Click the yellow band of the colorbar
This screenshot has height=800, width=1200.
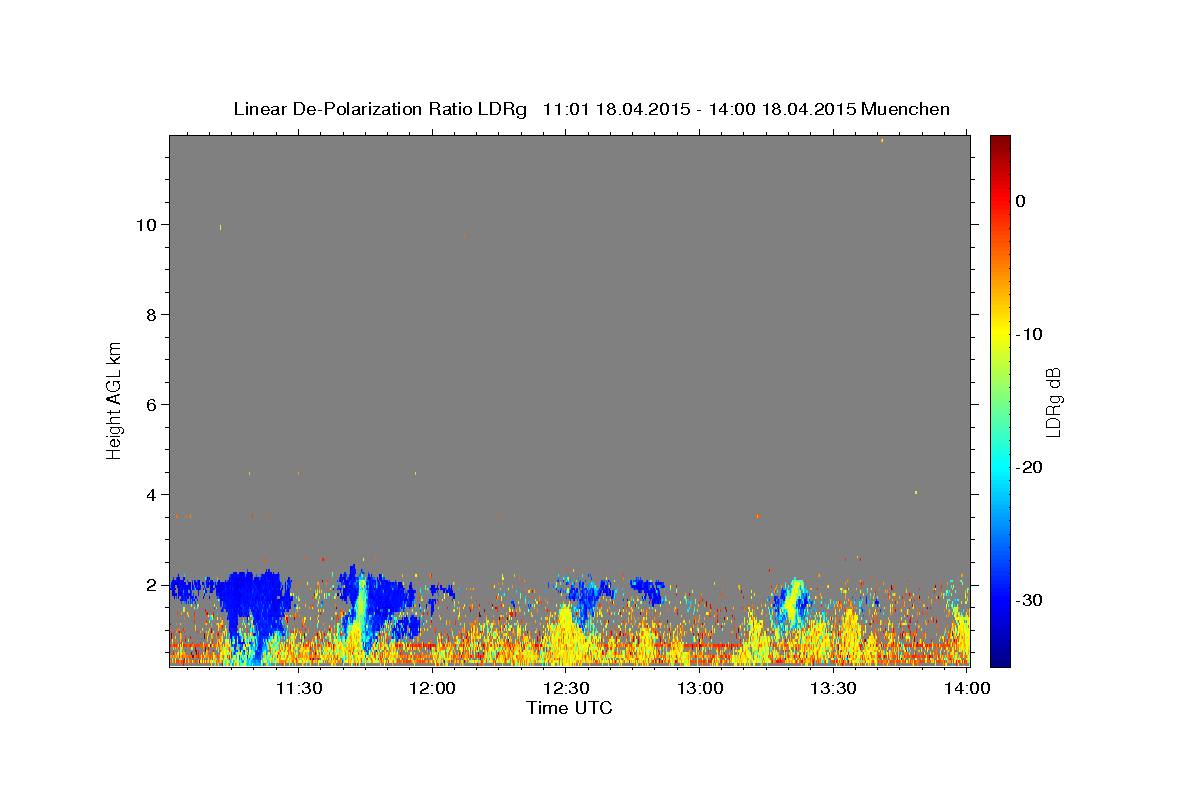(1000, 330)
